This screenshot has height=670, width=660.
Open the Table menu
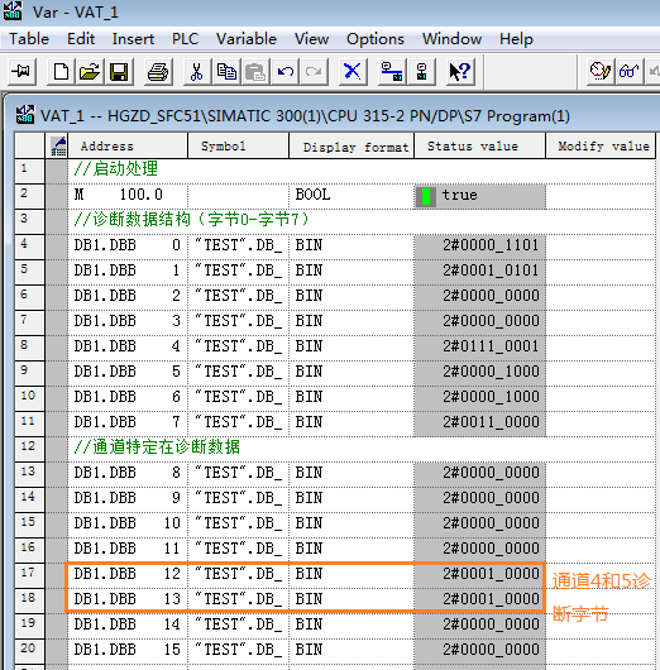[29, 39]
